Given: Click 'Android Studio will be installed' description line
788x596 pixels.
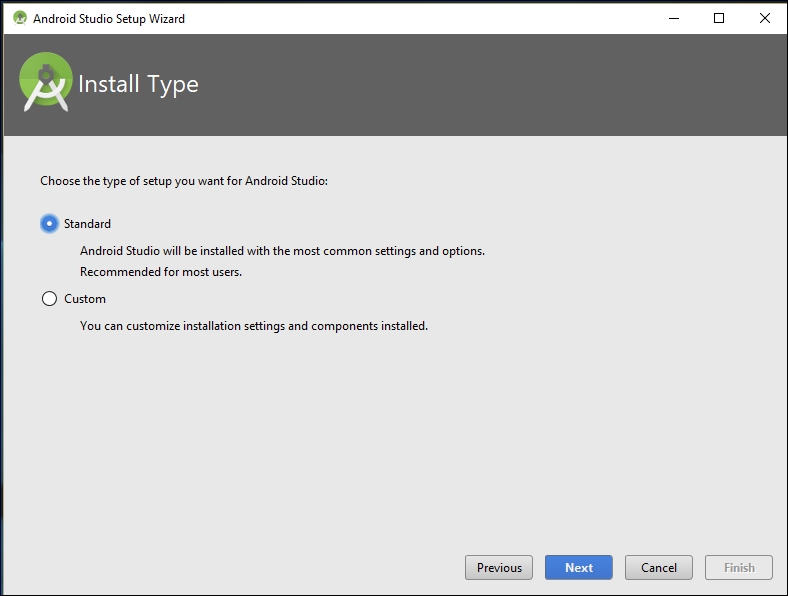Looking at the screenshot, I should 282,251.
